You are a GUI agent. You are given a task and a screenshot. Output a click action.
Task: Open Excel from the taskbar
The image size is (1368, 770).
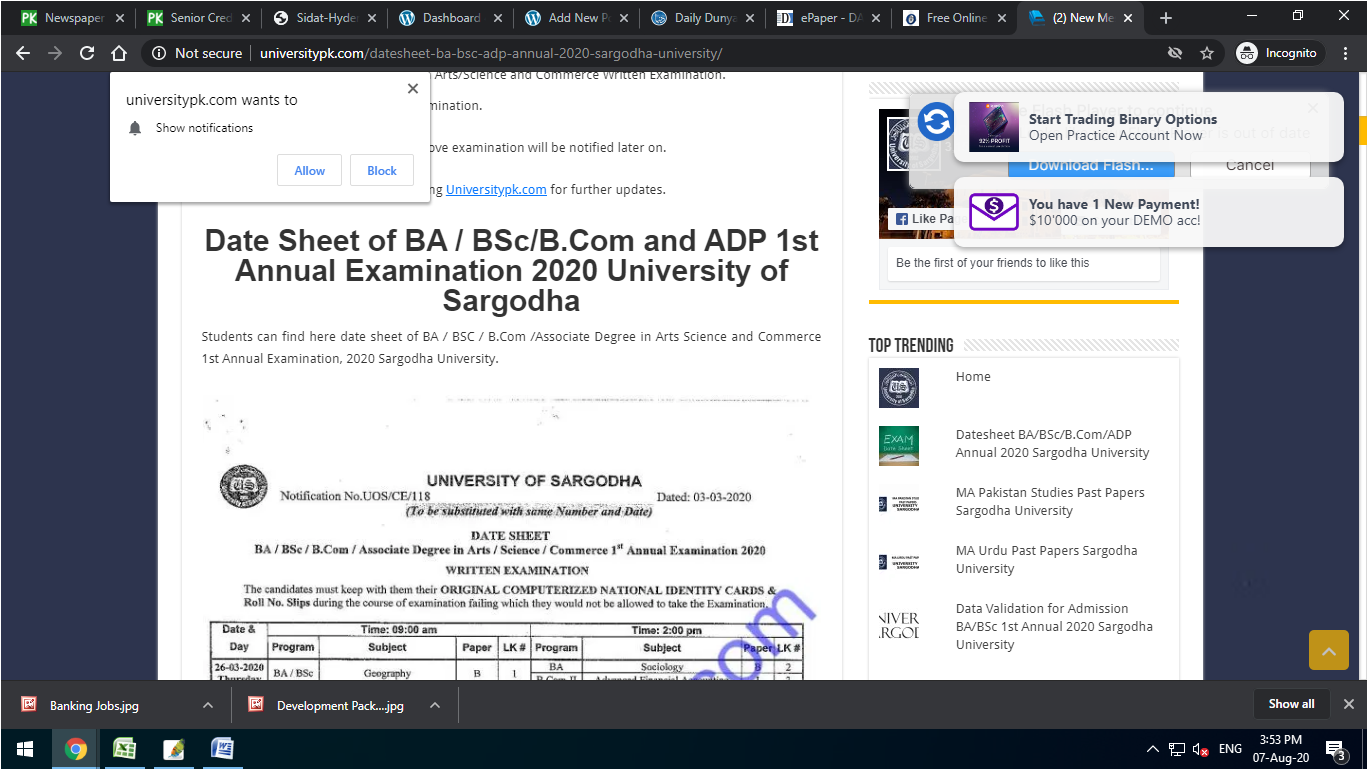124,749
